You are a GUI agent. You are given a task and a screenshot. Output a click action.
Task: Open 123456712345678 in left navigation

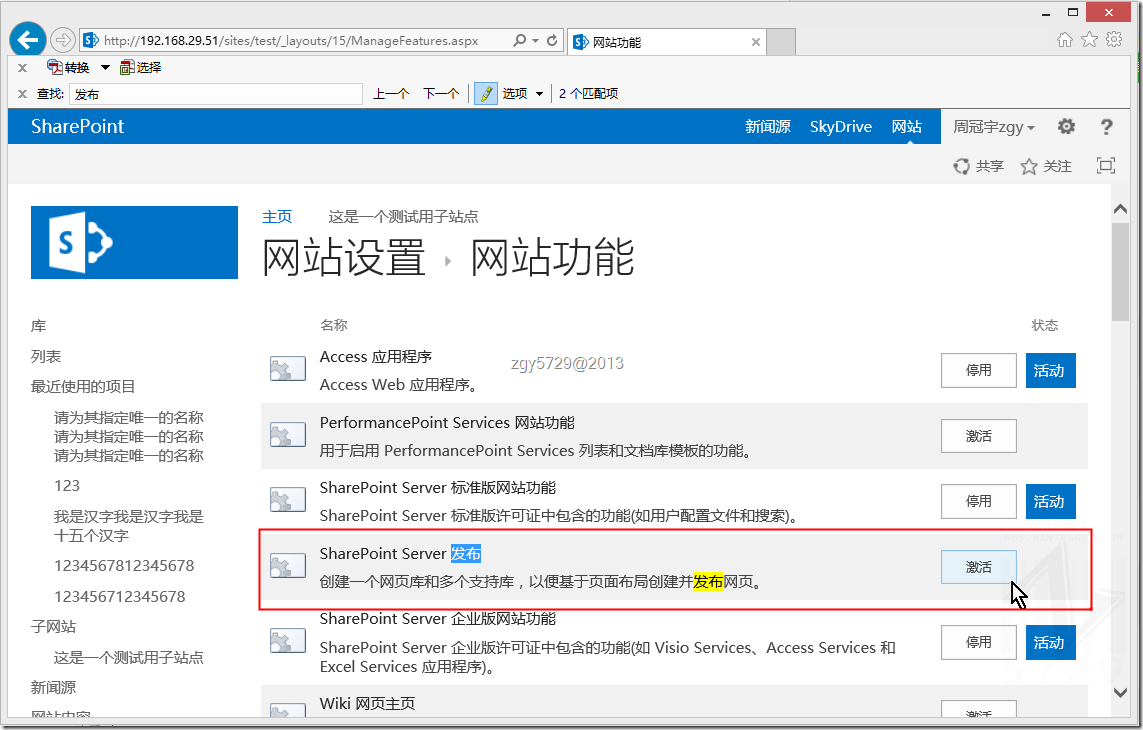coord(120,597)
